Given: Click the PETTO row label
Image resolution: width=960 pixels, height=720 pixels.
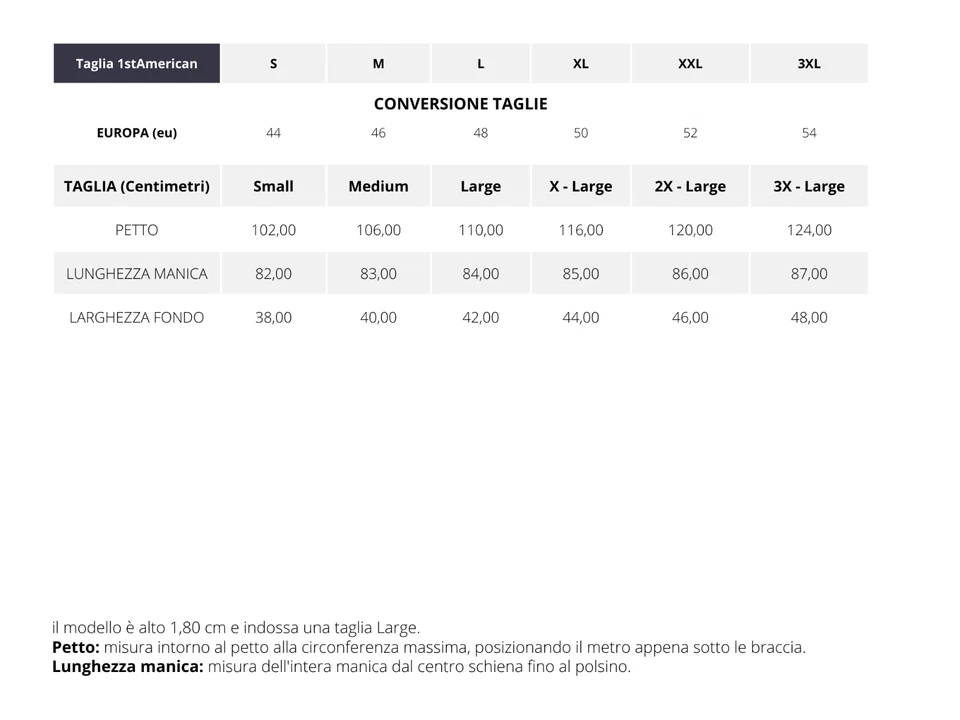Looking at the screenshot, I should click(x=137, y=230).
